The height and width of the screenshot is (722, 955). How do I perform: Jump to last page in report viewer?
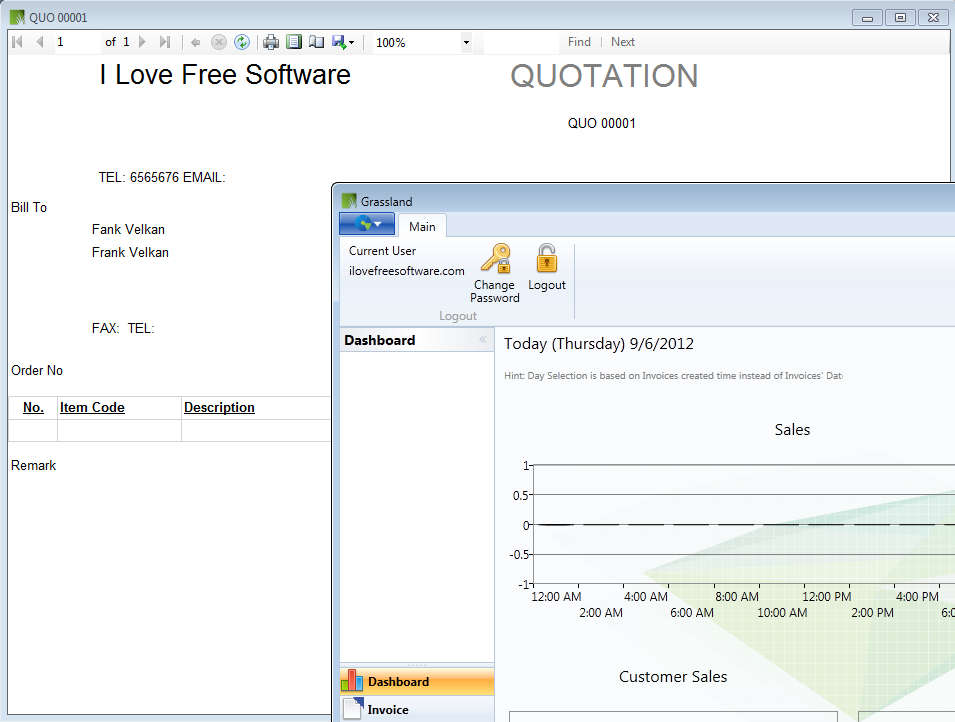[164, 42]
